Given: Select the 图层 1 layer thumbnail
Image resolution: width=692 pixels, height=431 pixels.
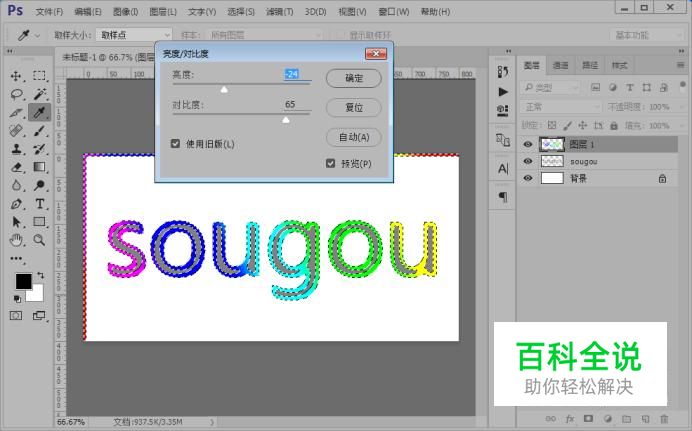Looking at the screenshot, I should 552,144.
